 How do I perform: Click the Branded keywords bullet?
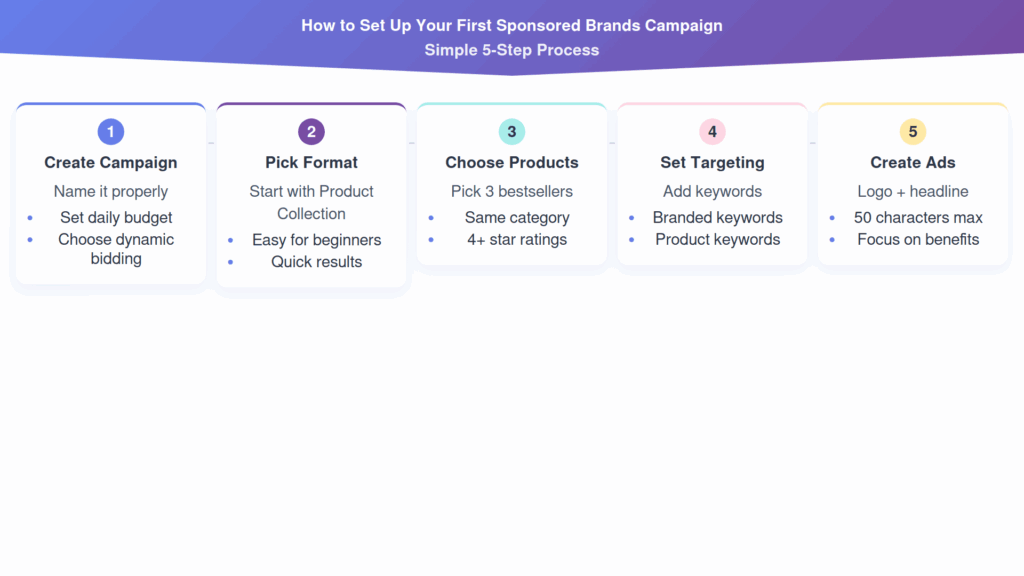click(x=718, y=217)
